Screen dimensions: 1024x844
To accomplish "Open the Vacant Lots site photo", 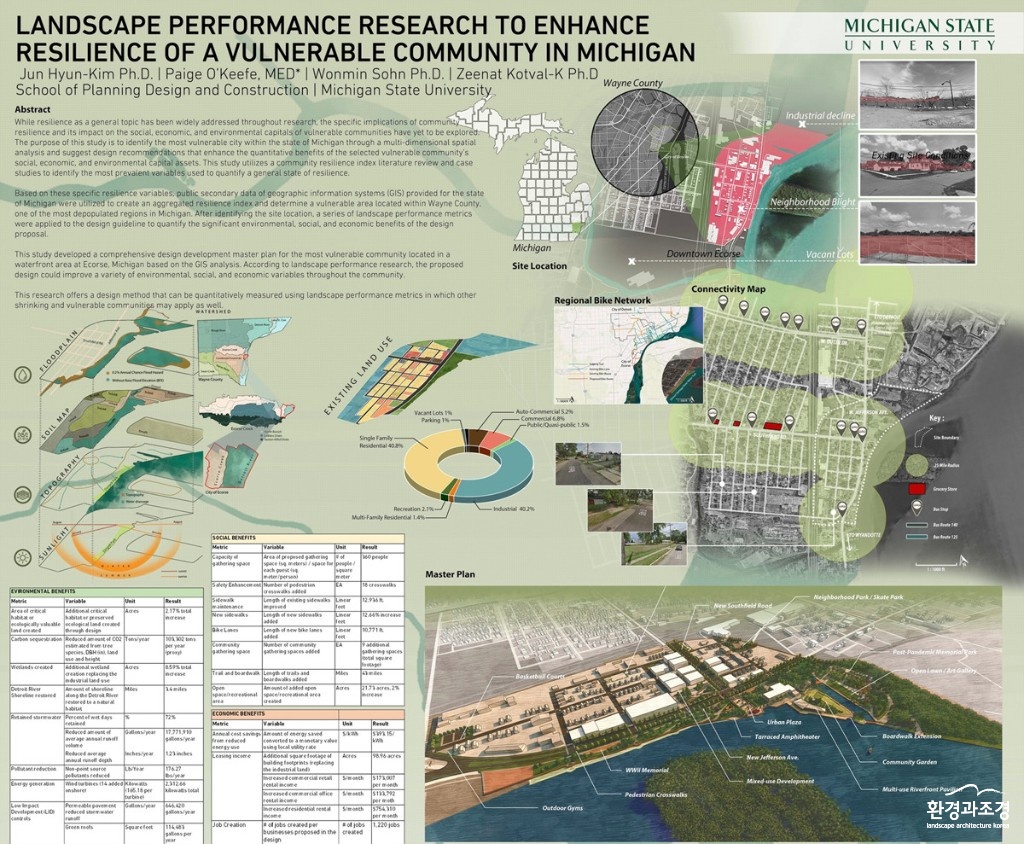I will 918,232.
